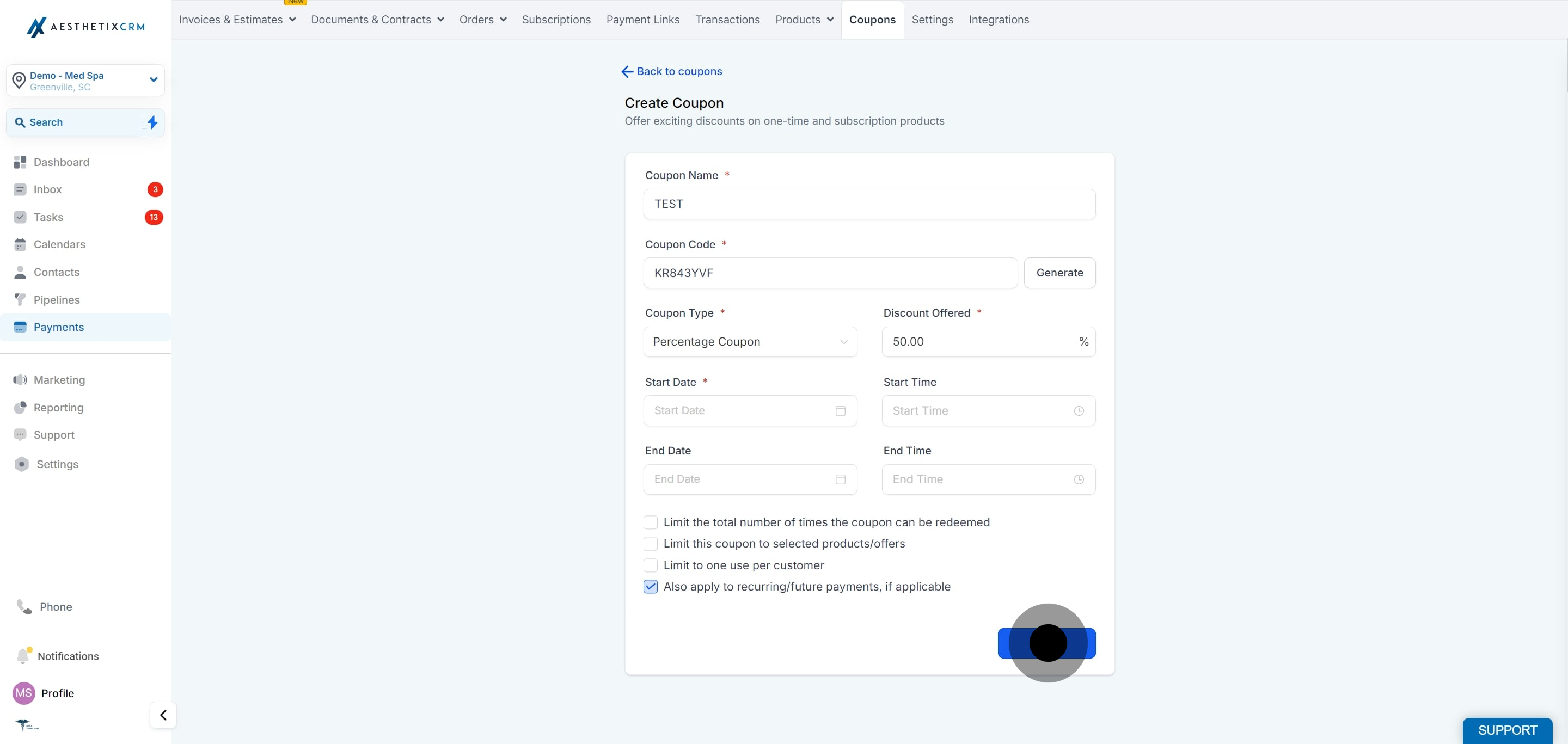1568x744 pixels.
Task: Open the Coupon Type dropdown
Action: click(750, 342)
